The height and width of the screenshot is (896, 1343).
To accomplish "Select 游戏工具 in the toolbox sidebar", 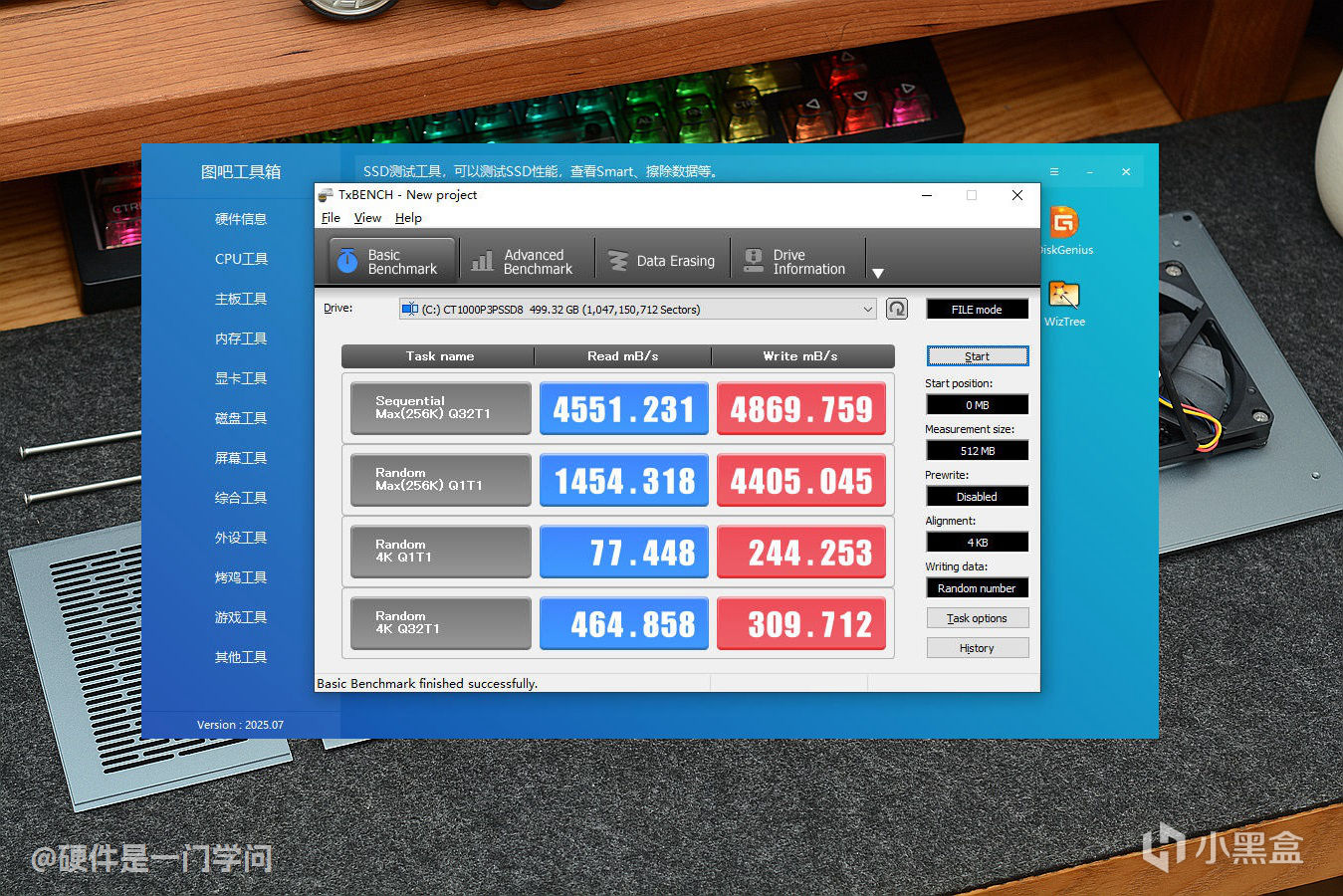I will (x=241, y=617).
